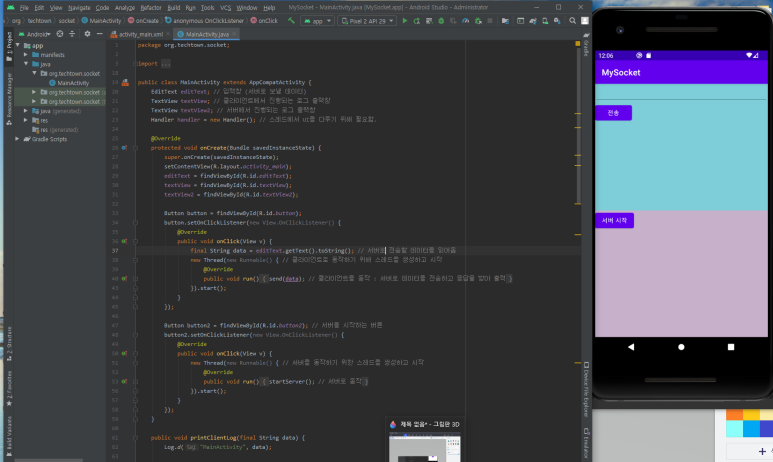Click the gutter icon on line 53
This screenshot has height=462, width=773.
124,381
